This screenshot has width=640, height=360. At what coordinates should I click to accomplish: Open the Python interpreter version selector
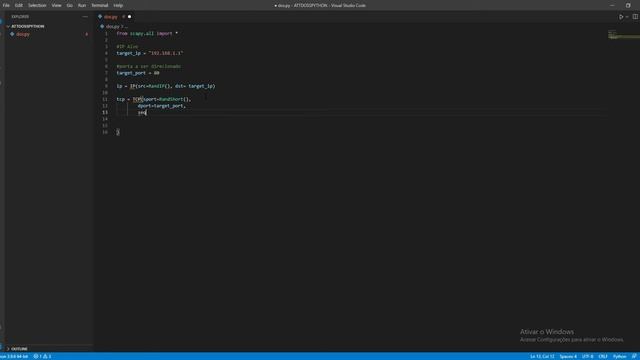click(x=15, y=356)
